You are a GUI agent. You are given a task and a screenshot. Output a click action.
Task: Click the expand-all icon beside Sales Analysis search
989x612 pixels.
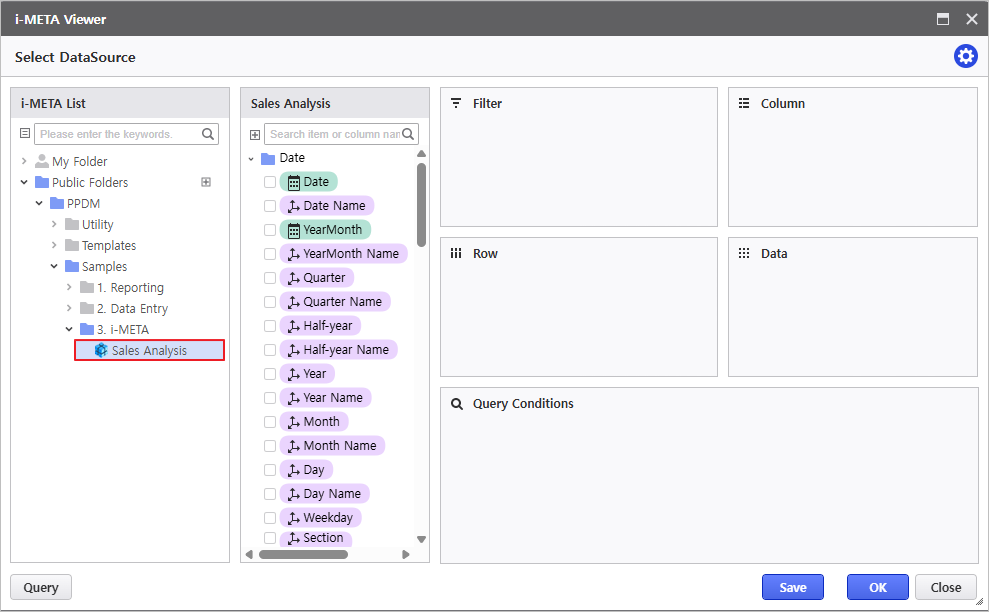pos(255,134)
